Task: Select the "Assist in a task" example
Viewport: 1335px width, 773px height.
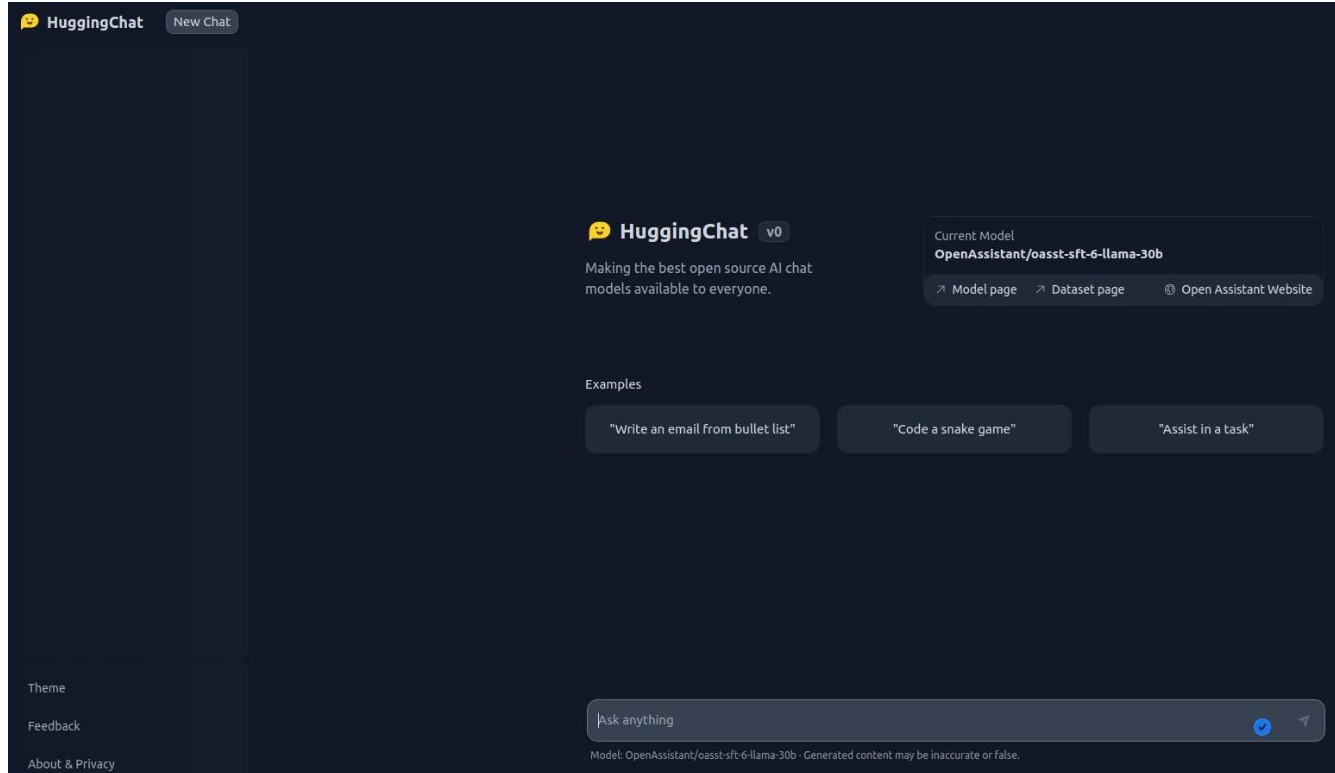Action: 1205,429
